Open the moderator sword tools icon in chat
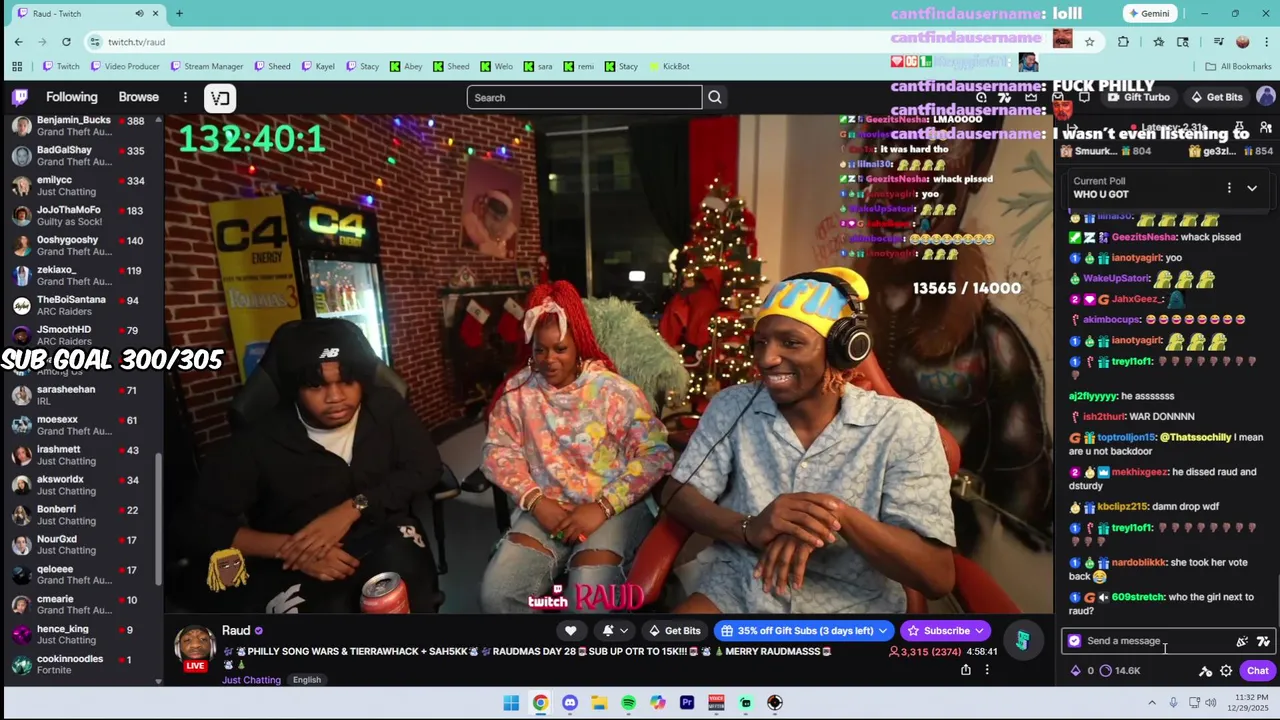Image resolution: width=1280 pixels, height=720 pixels. click(1205, 671)
